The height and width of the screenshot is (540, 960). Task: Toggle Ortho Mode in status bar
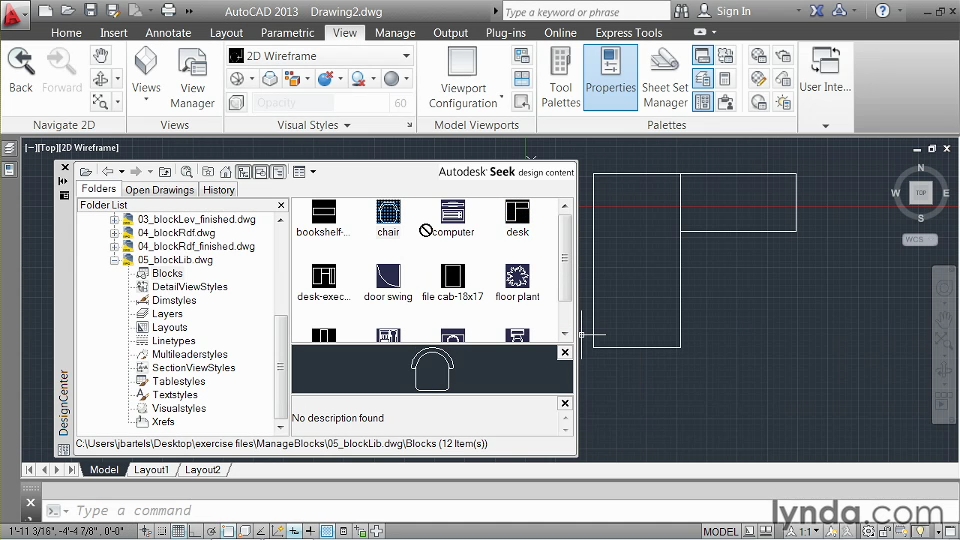[195, 531]
